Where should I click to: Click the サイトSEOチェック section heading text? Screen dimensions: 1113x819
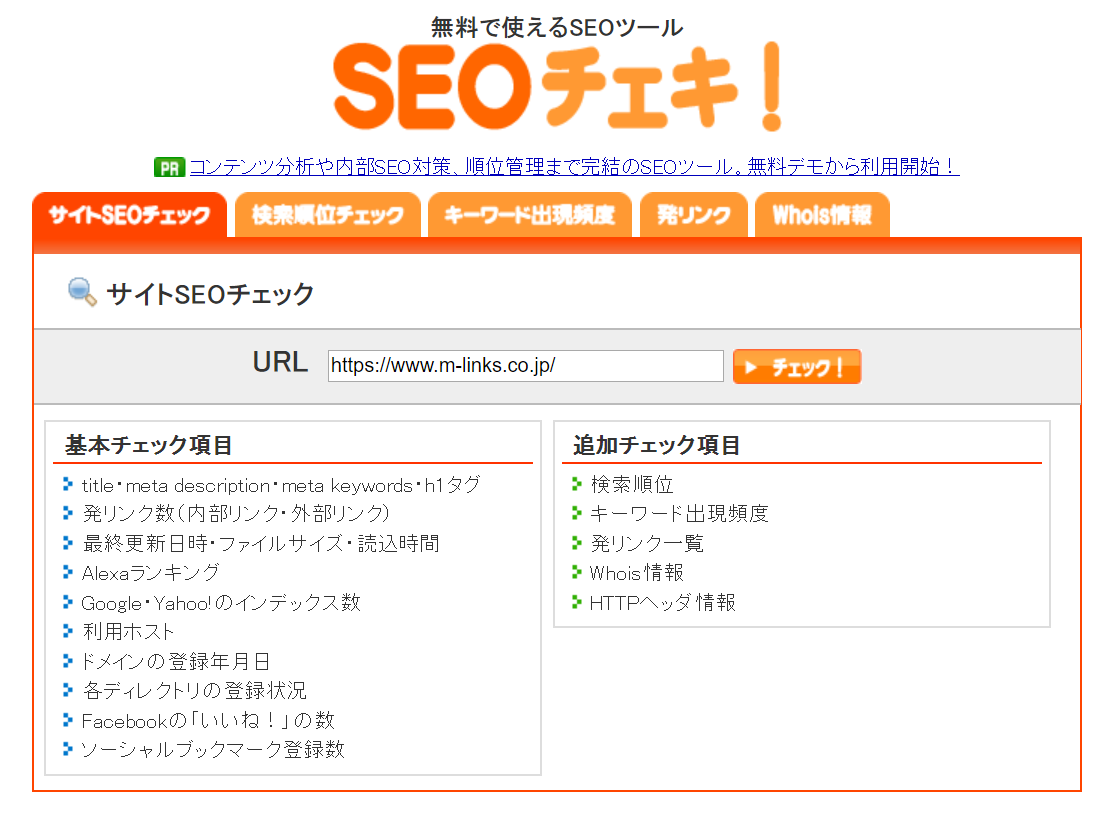point(210,294)
